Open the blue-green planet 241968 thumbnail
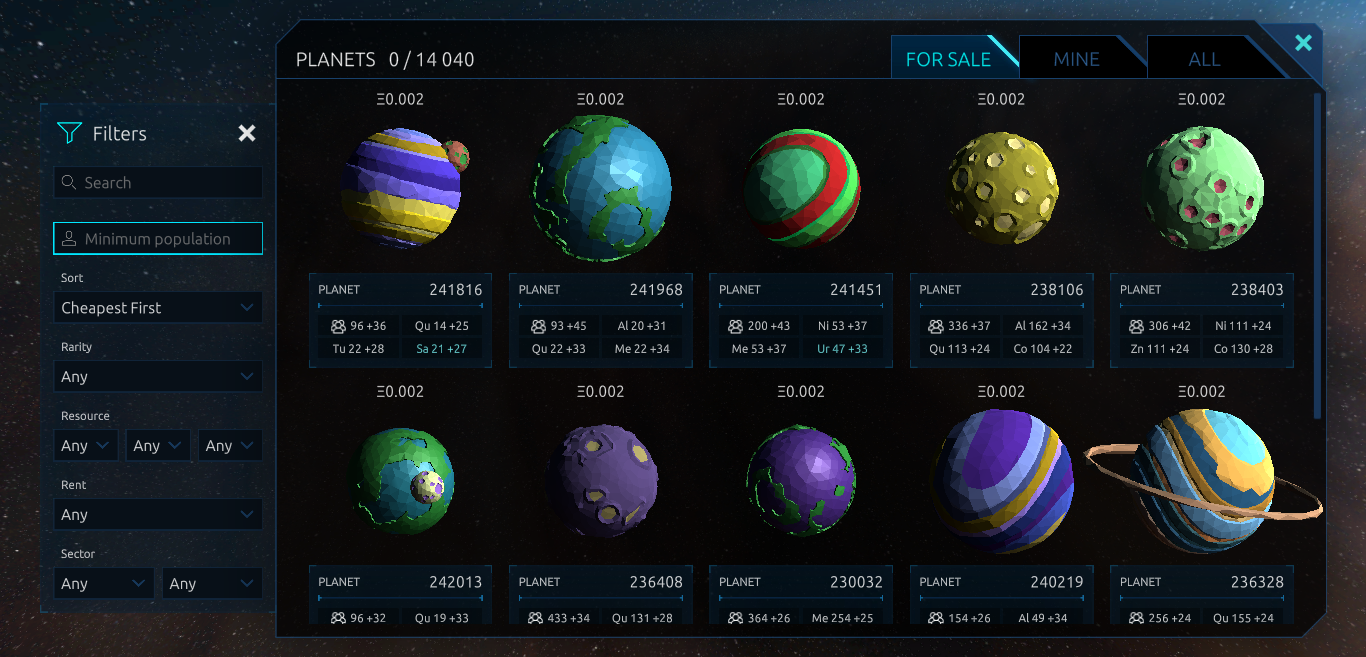The image size is (1366, 657). (601, 188)
